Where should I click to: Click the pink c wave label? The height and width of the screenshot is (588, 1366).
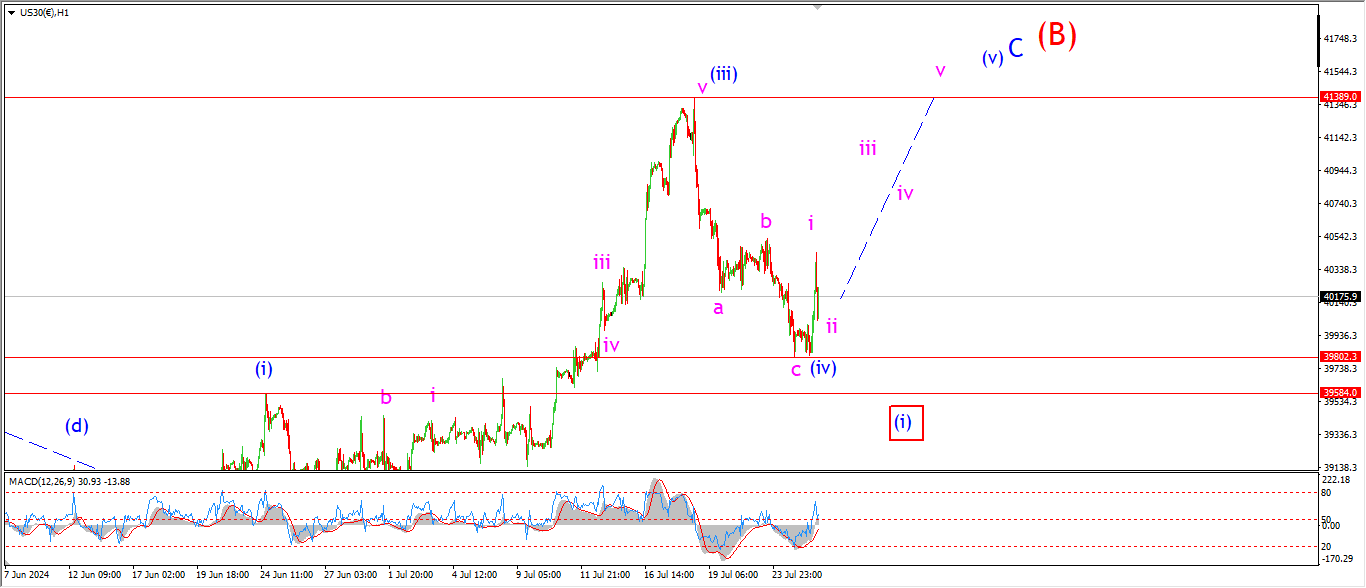point(796,370)
